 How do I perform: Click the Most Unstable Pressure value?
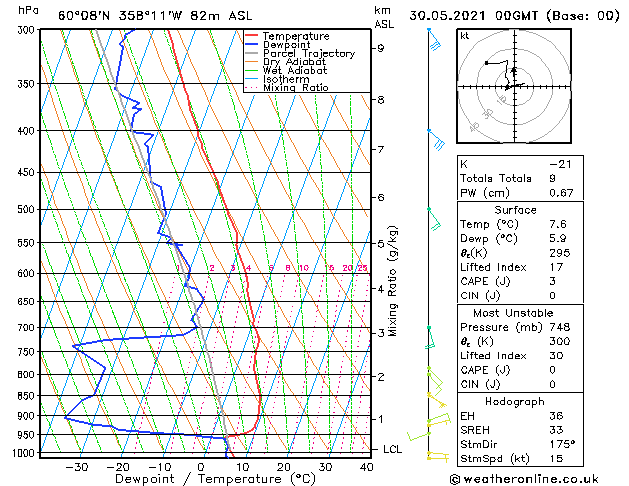[560, 327]
